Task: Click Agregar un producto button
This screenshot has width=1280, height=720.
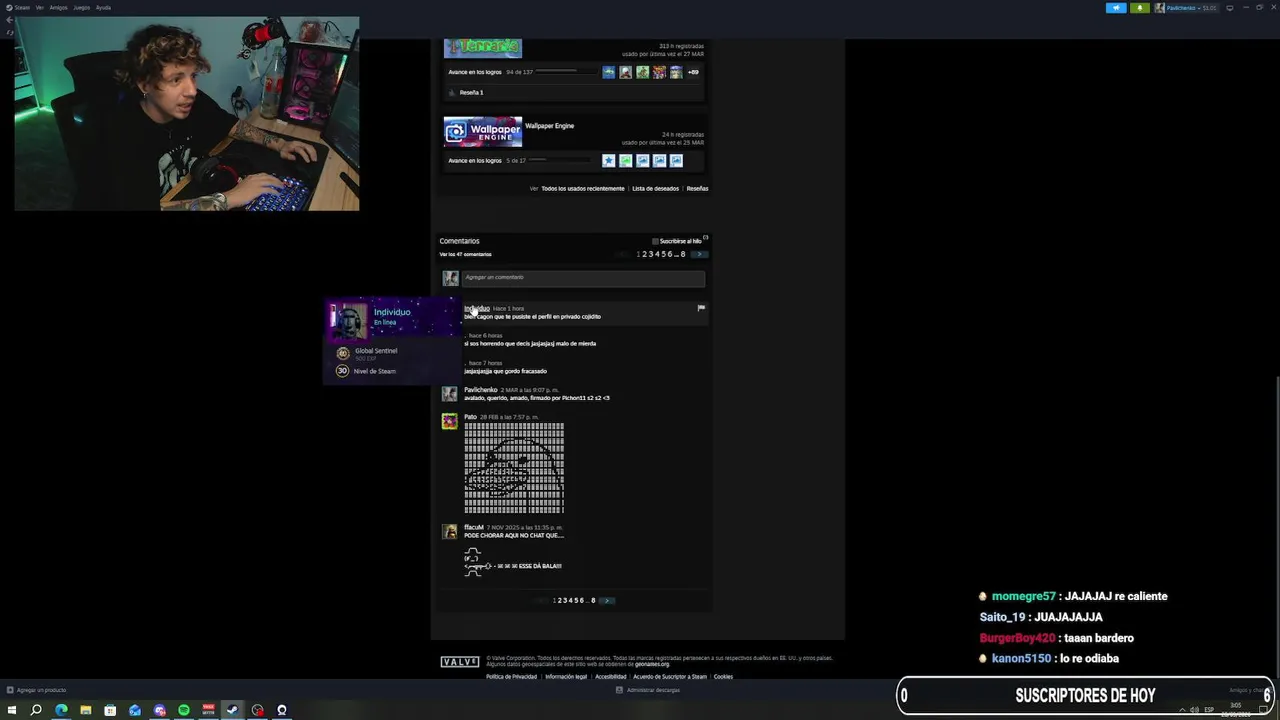Action: [37, 690]
